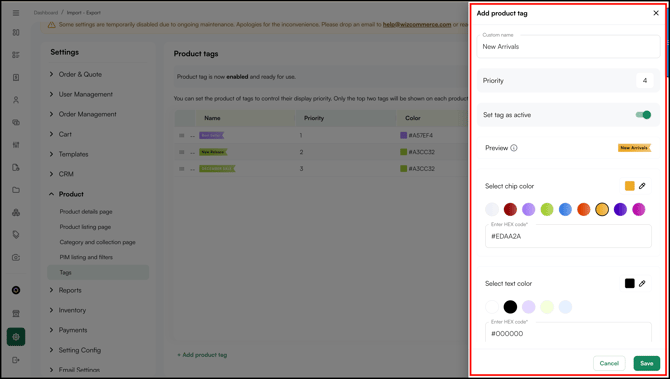Viewport: 670px width, 379px height.
Task: Click the pencil icon beside text color
Action: point(642,283)
